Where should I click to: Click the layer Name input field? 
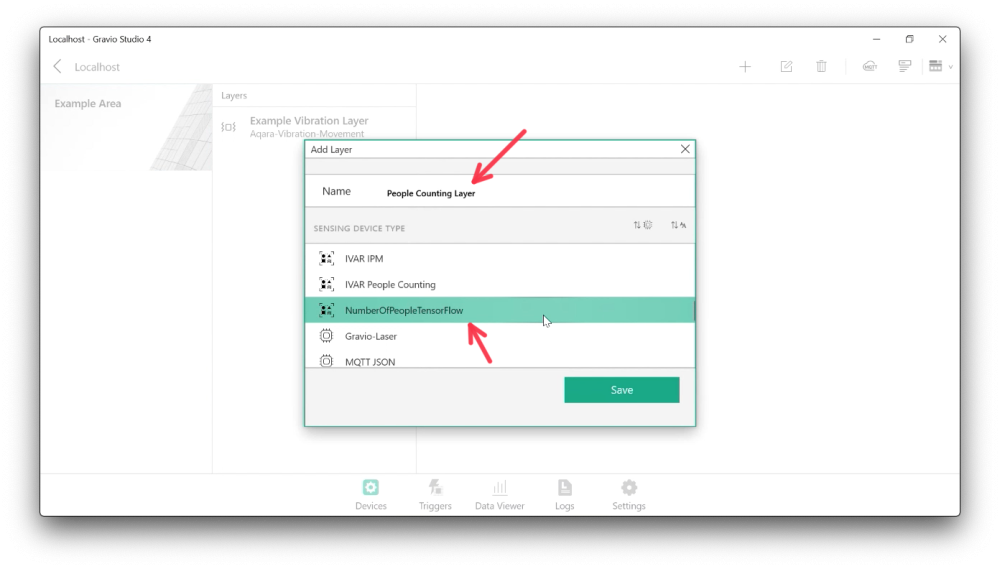click(536, 192)
